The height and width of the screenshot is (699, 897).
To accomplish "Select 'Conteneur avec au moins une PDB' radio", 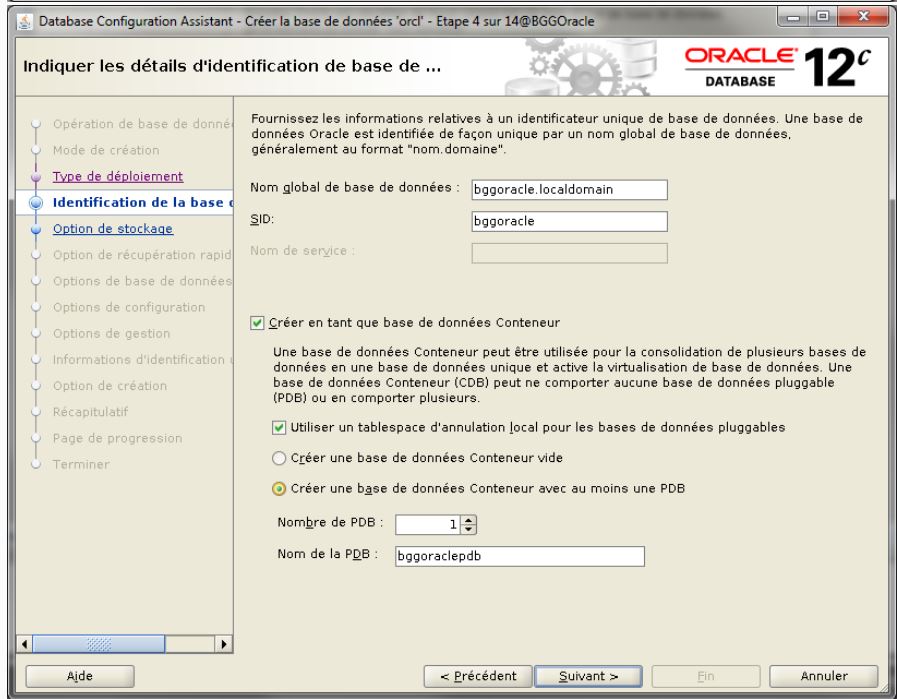I will [279, 489].
